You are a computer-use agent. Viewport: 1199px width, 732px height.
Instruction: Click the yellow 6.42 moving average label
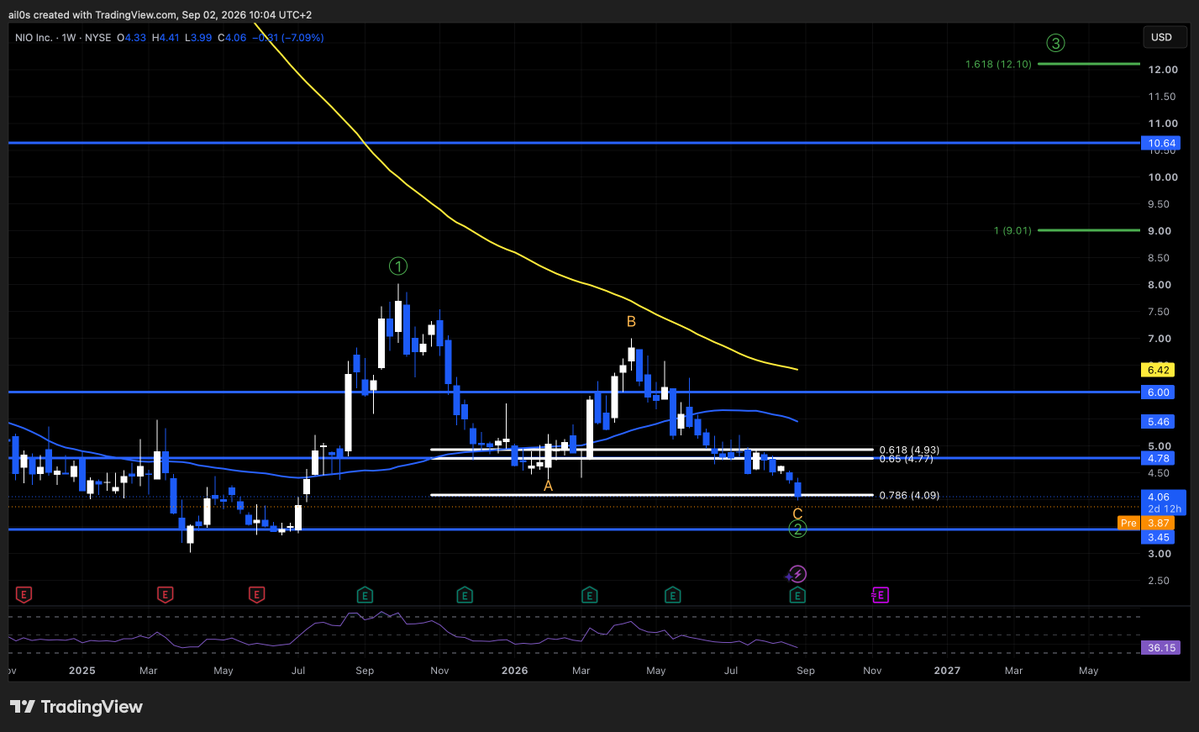pyautogui.click(x=1158, y=369)
